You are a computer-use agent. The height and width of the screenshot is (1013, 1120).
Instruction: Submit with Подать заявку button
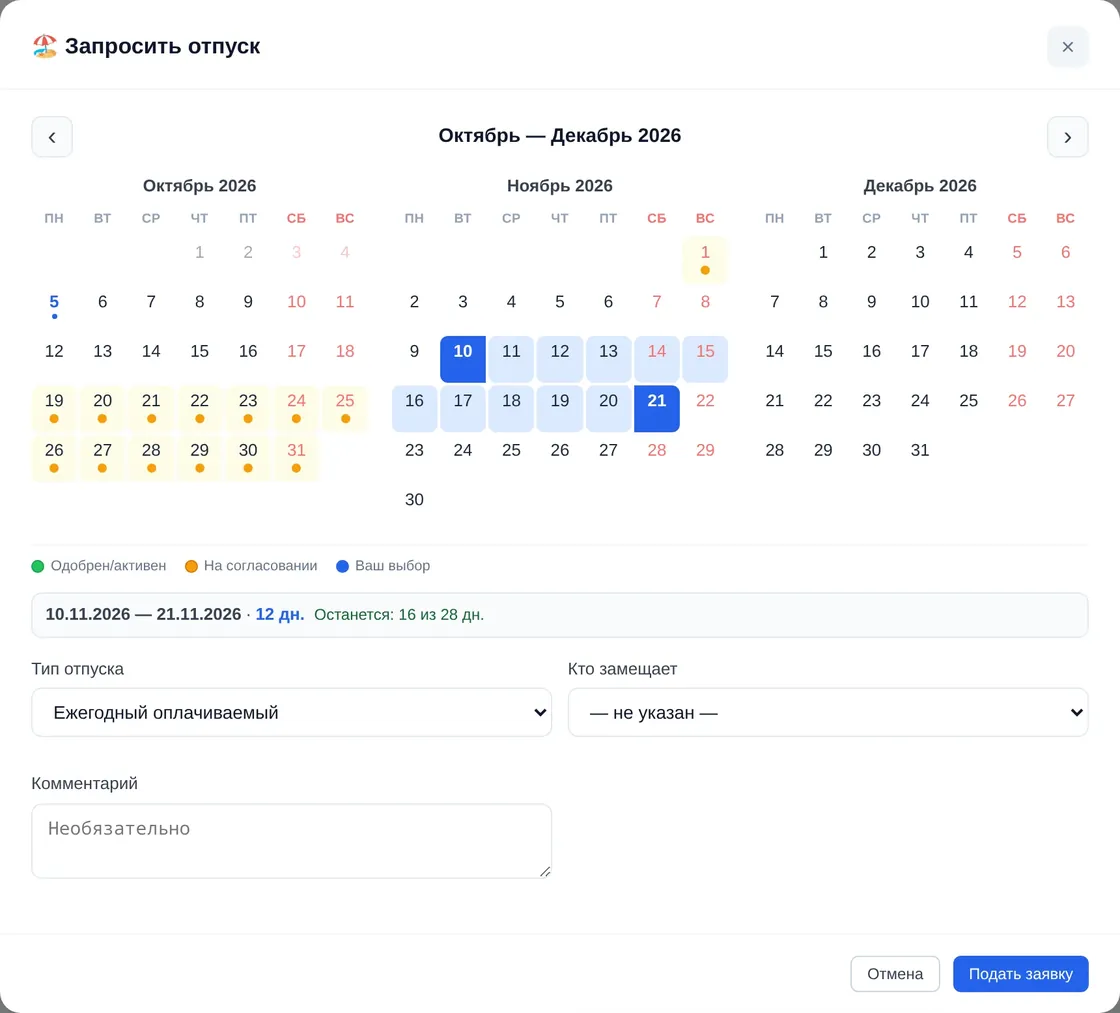pyautogui.click(x=1020, y=974)
